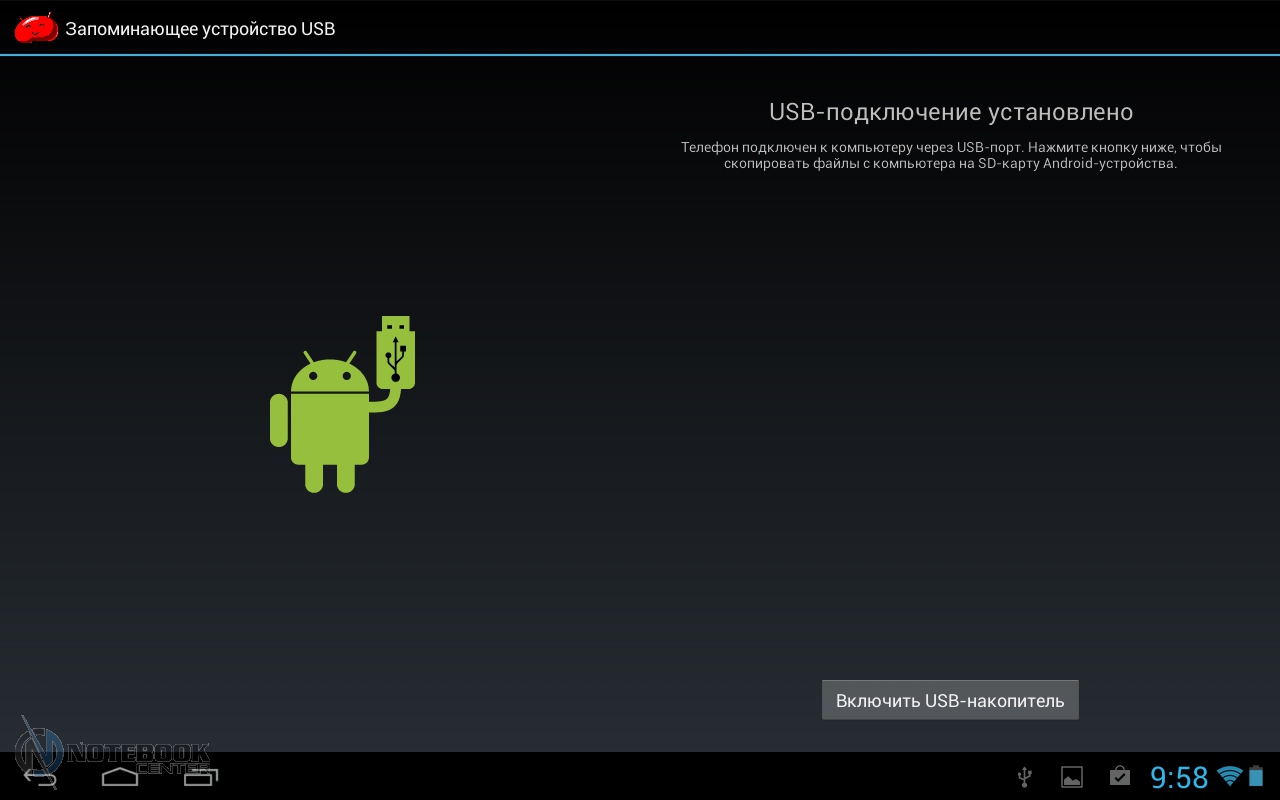The height and width of the screenshot is (800, 1280).
Task: Tap the shopping bag notification icon
Action: tap(1119, 777)
